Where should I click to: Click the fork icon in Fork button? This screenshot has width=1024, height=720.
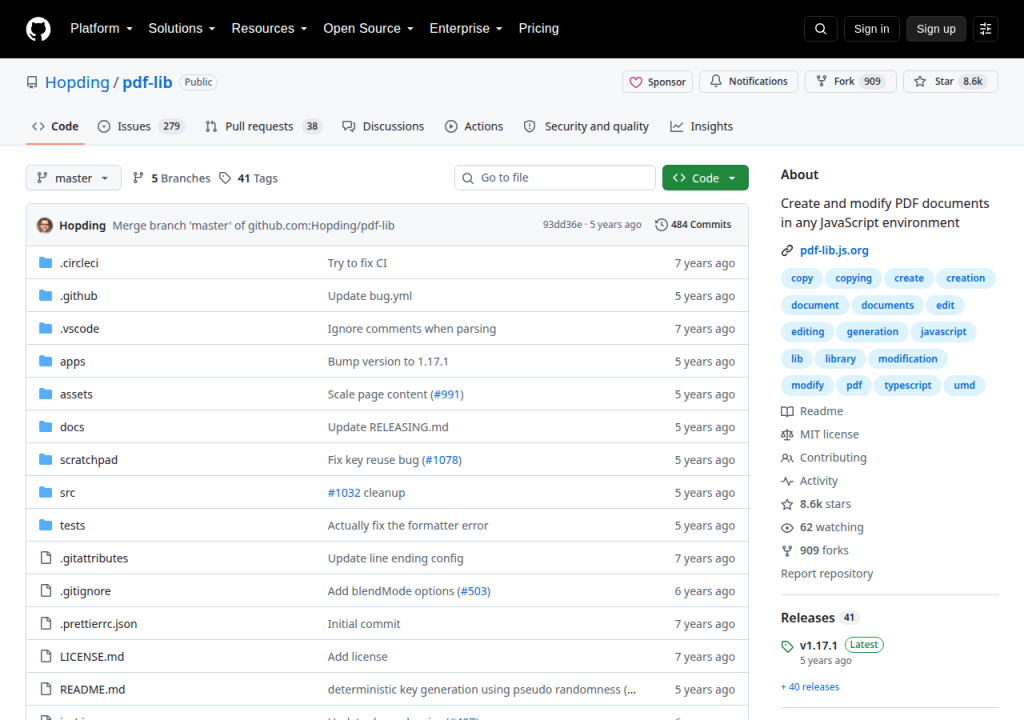tap(822, 81)
